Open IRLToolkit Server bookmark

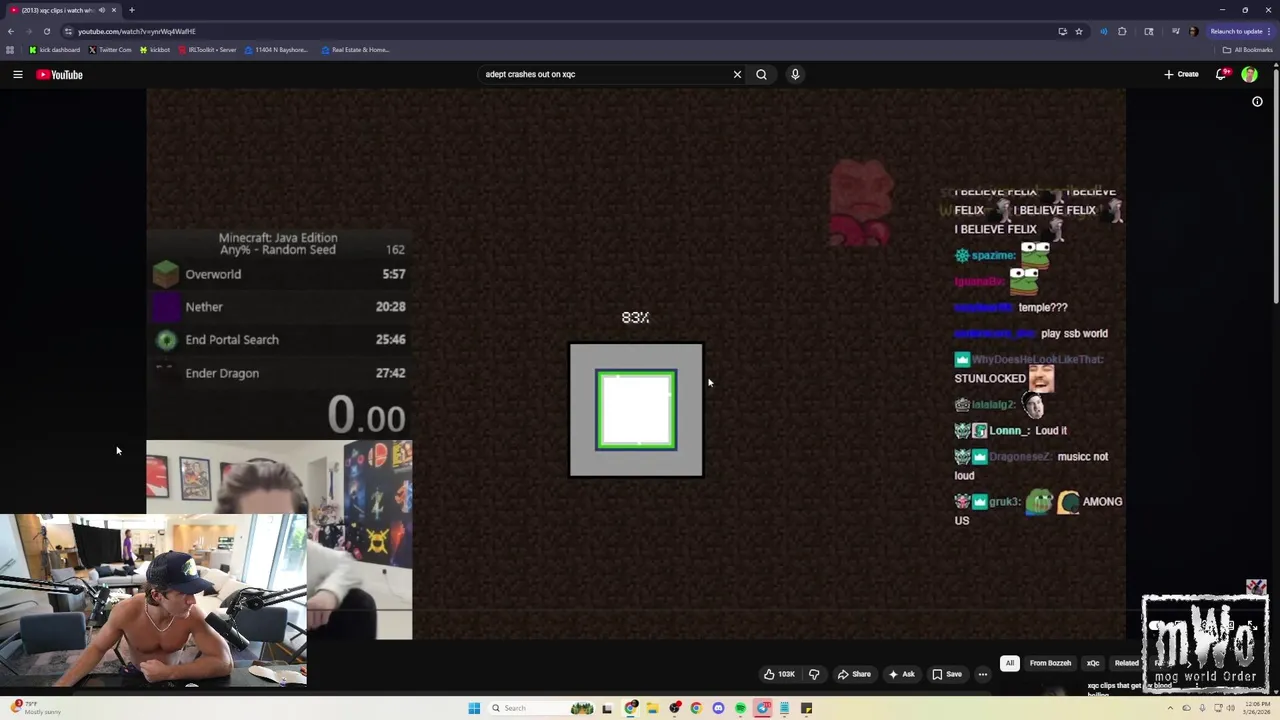[207, 50]
